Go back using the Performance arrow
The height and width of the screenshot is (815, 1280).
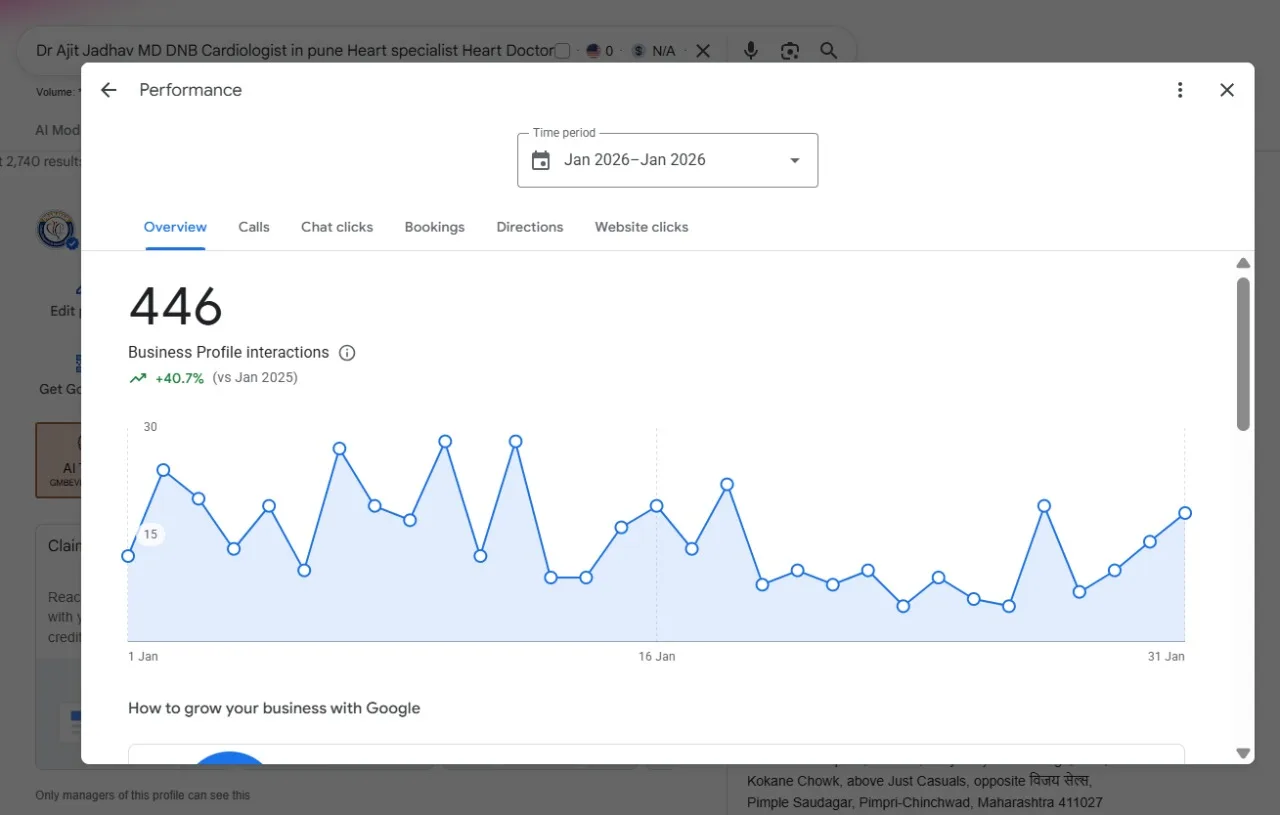(x=108, y=90)
